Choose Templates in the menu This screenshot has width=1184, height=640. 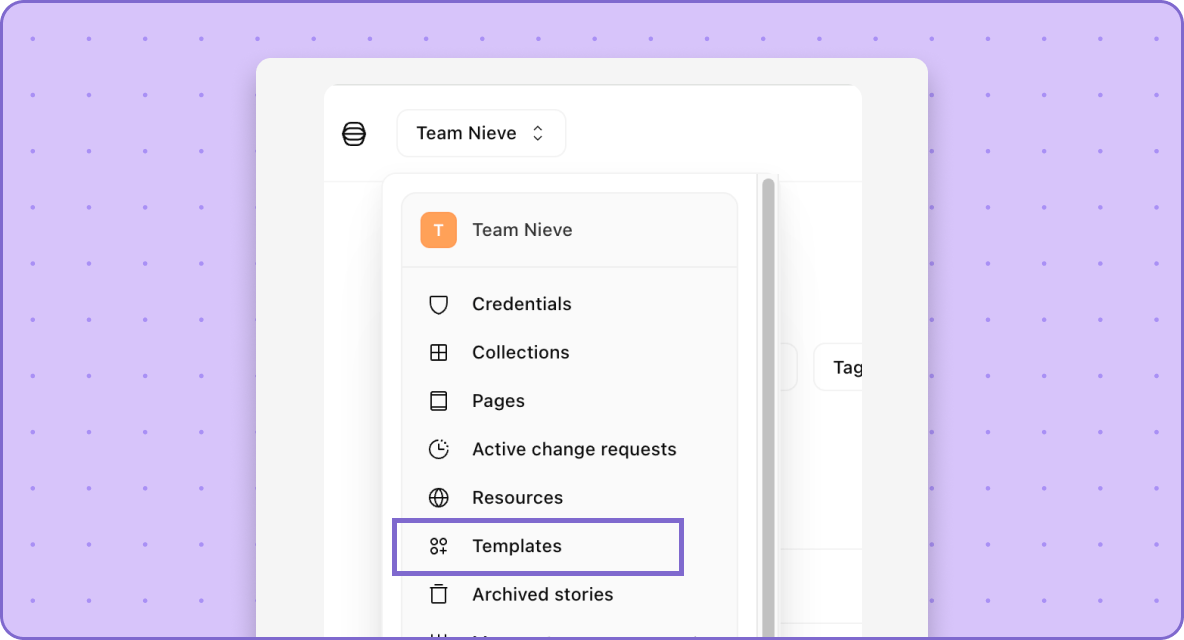(517, 546)
